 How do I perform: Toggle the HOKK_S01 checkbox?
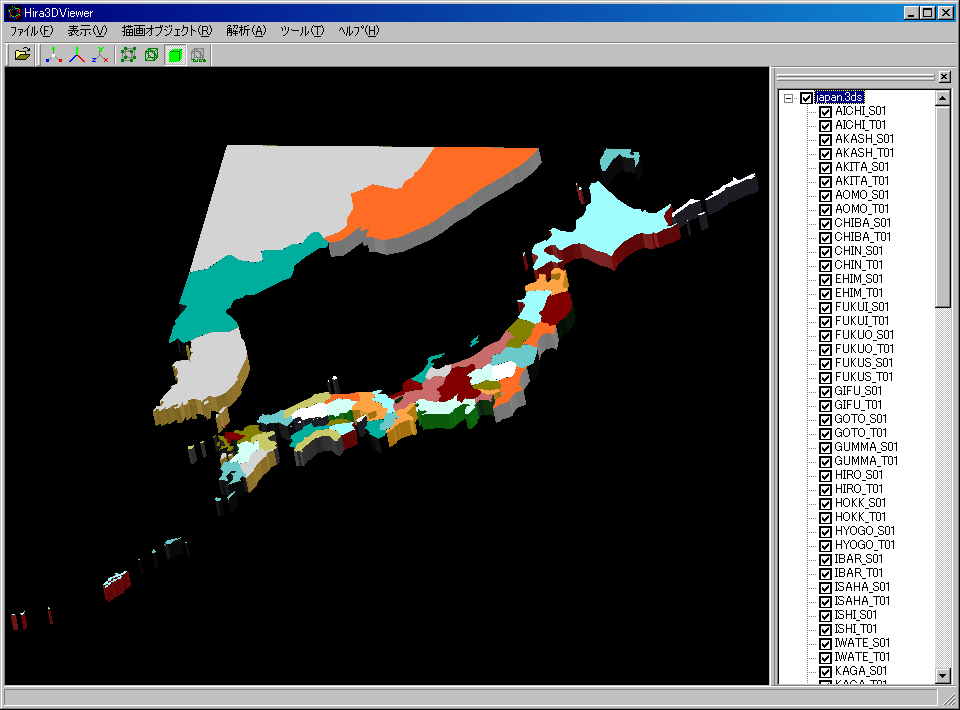[x=825, y=503]
